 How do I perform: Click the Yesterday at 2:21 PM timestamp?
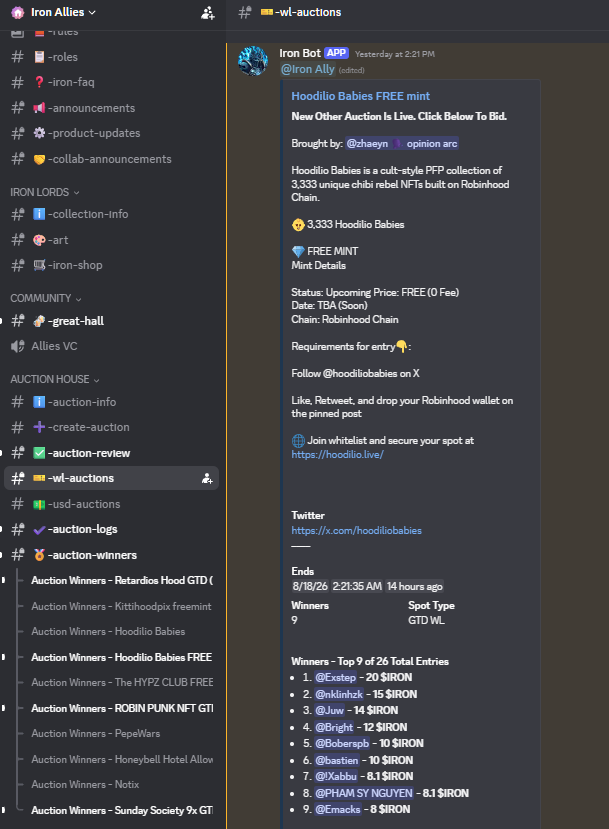395,54
